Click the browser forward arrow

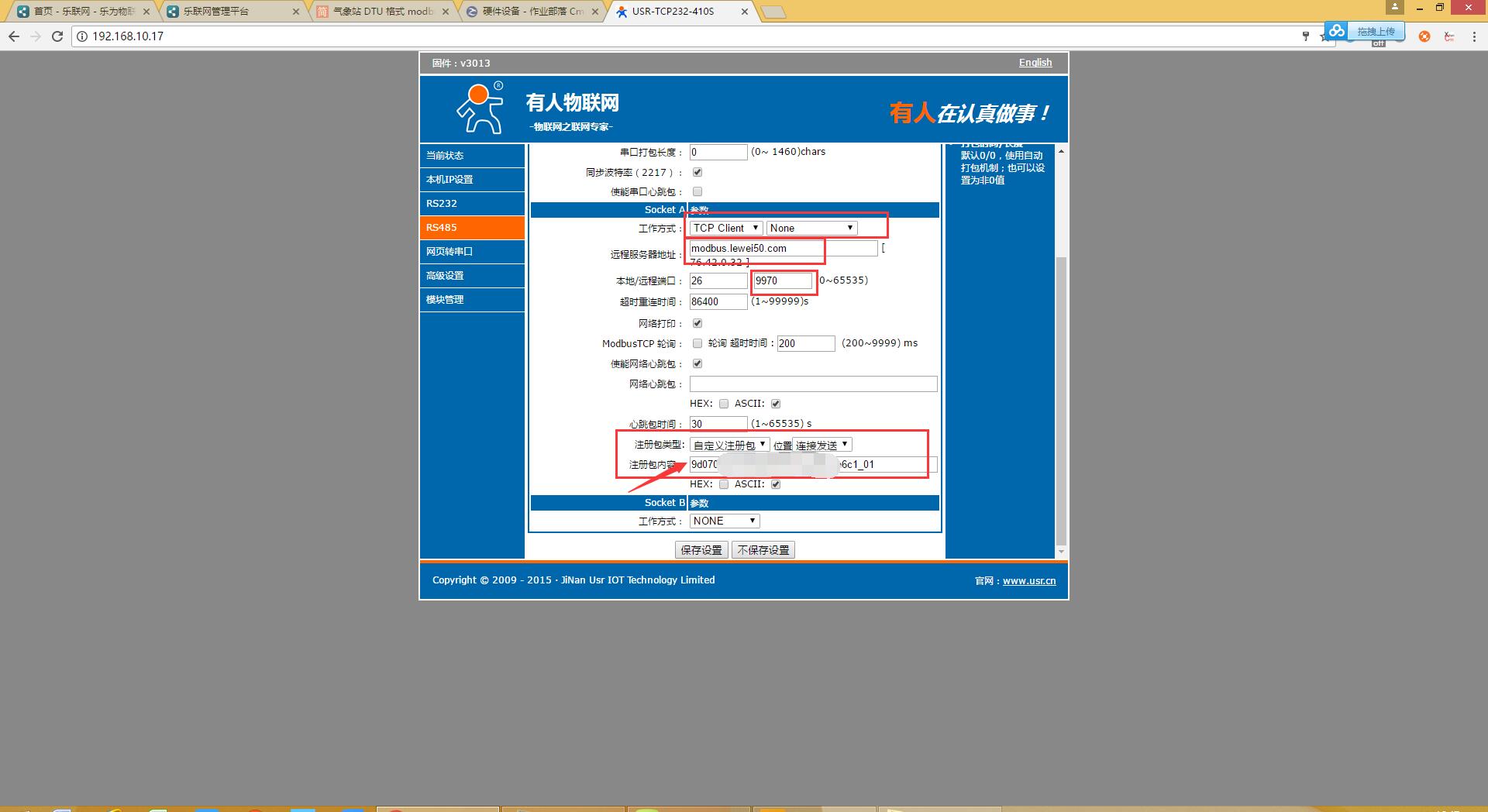point(35,36)
